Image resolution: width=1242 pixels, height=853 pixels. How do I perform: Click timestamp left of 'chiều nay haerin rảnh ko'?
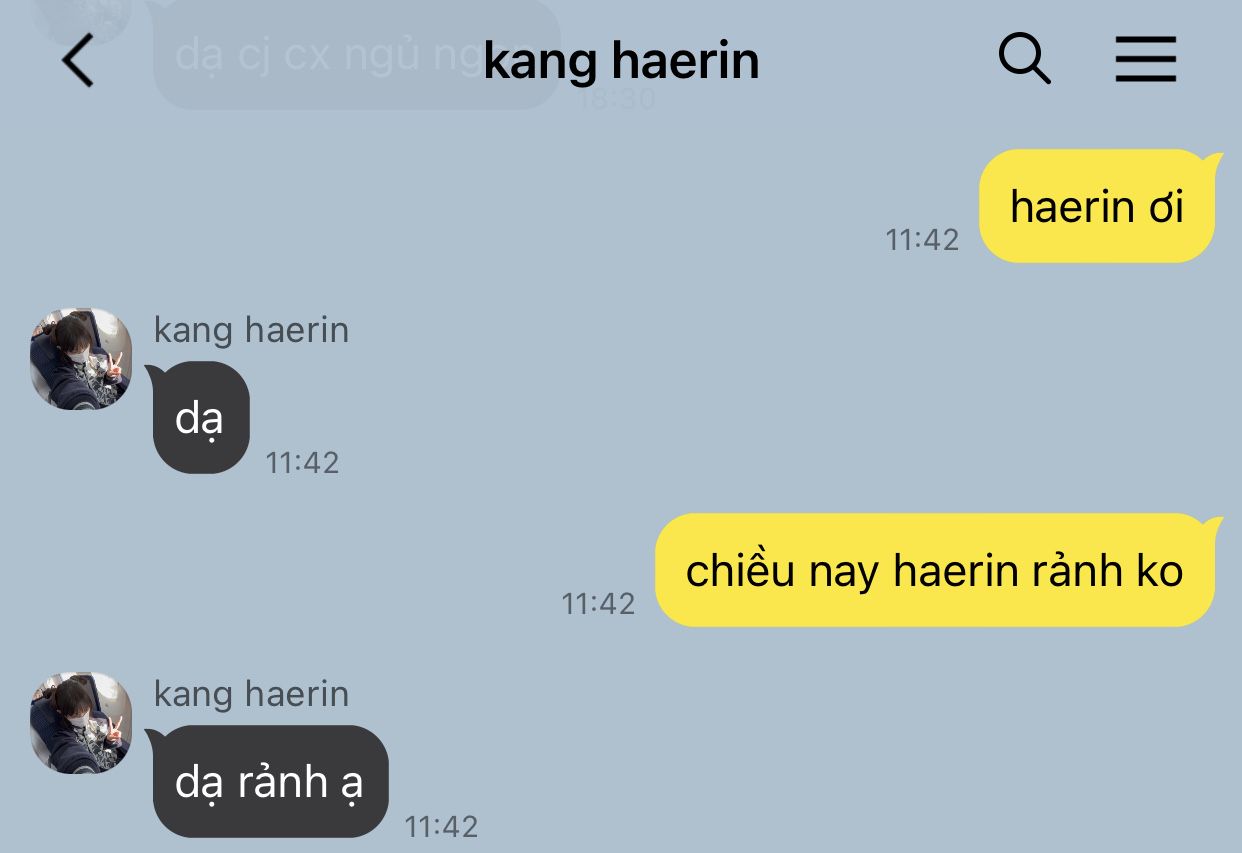tap(598, 603)
